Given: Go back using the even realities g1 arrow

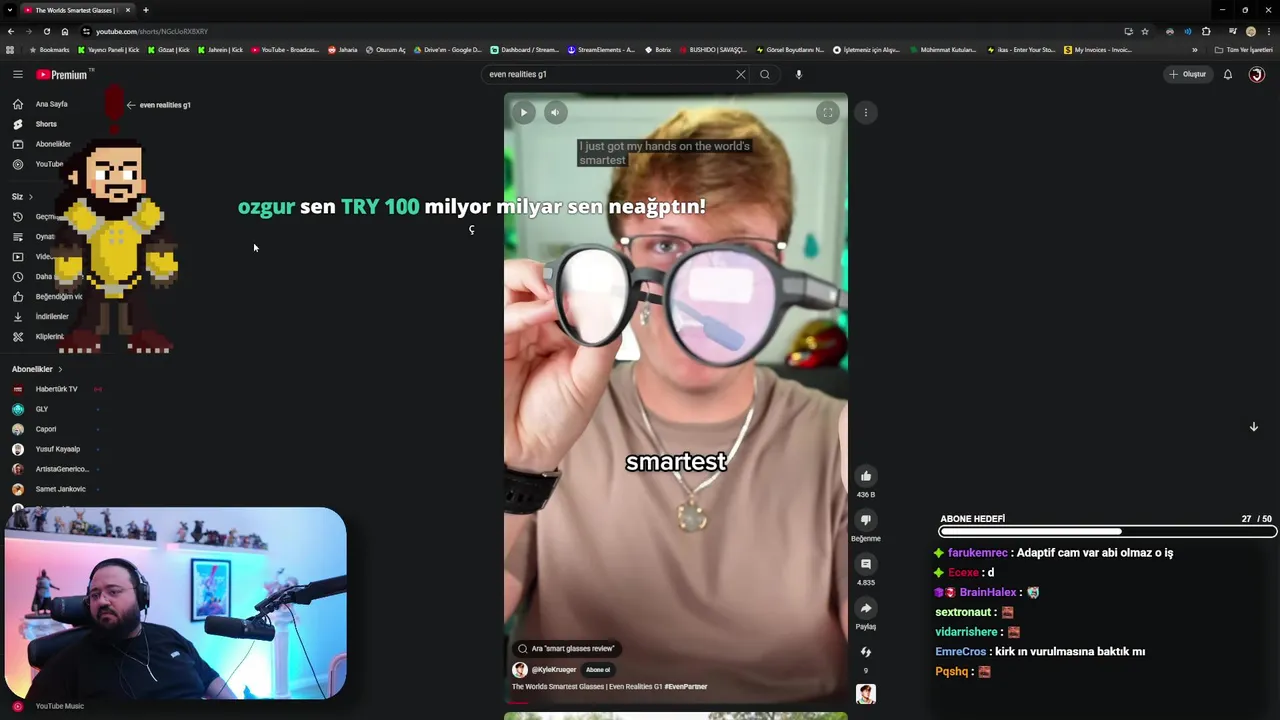Looking at the screenshot, I should pos(131,105).
